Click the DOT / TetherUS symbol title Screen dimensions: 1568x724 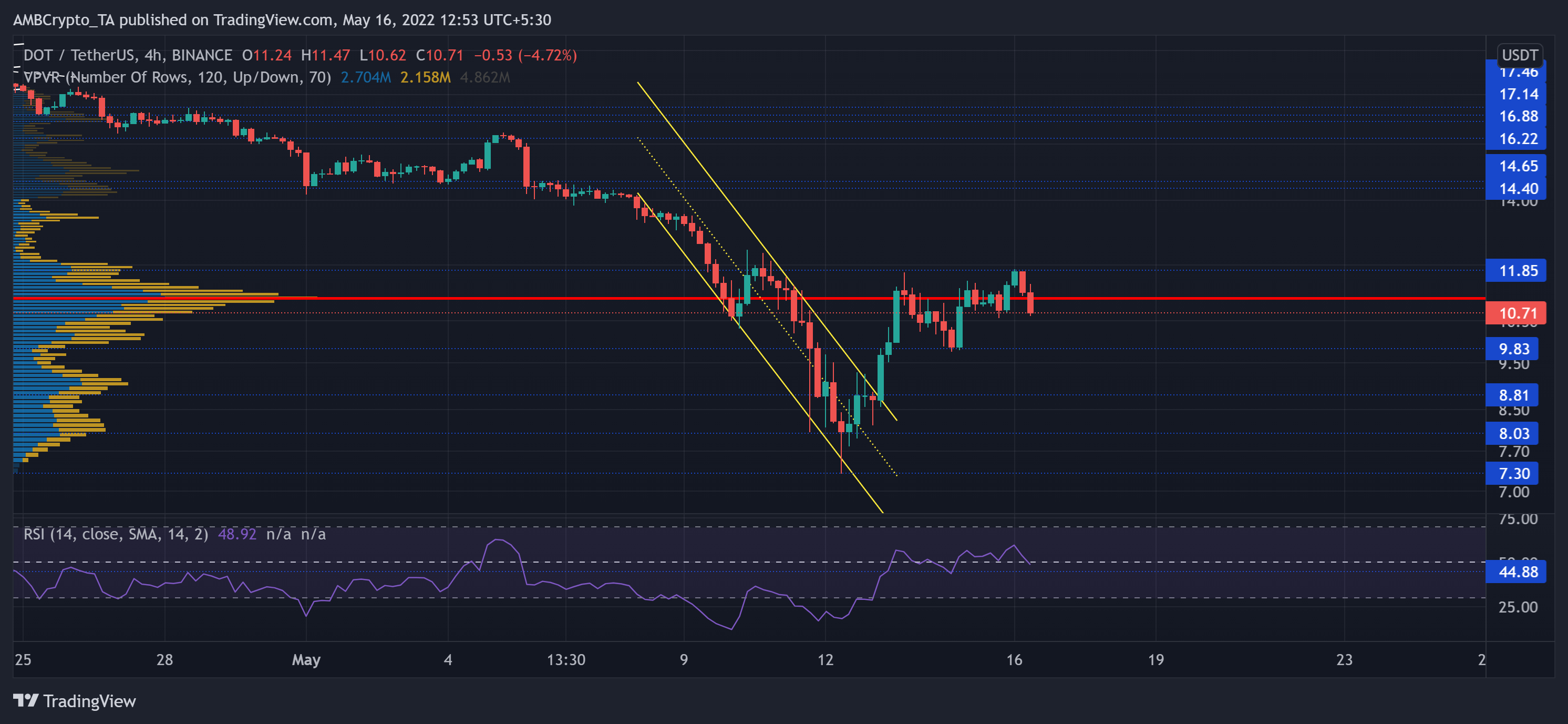(127, 55)
